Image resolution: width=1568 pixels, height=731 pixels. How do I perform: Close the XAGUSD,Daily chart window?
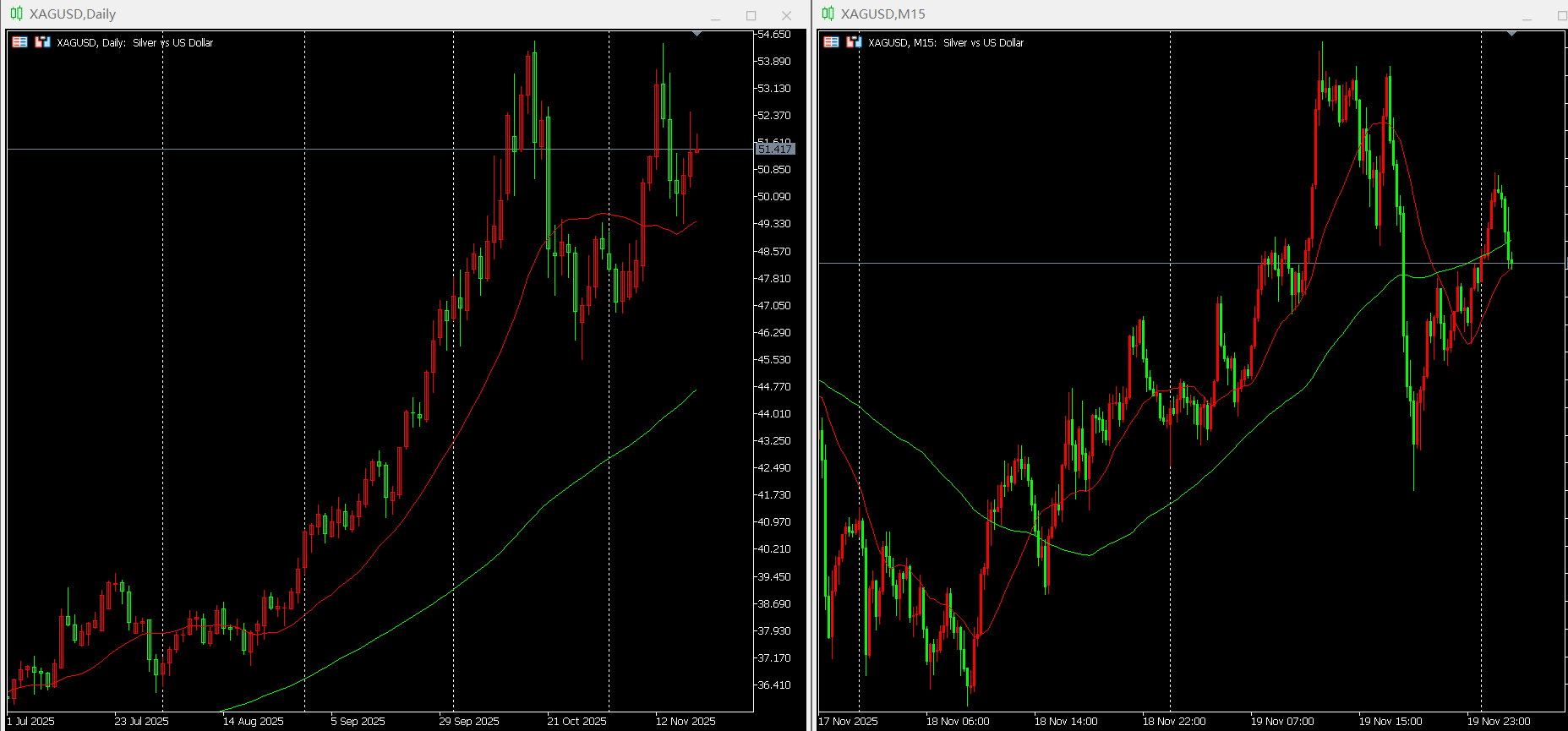click(x=786, y=15)
